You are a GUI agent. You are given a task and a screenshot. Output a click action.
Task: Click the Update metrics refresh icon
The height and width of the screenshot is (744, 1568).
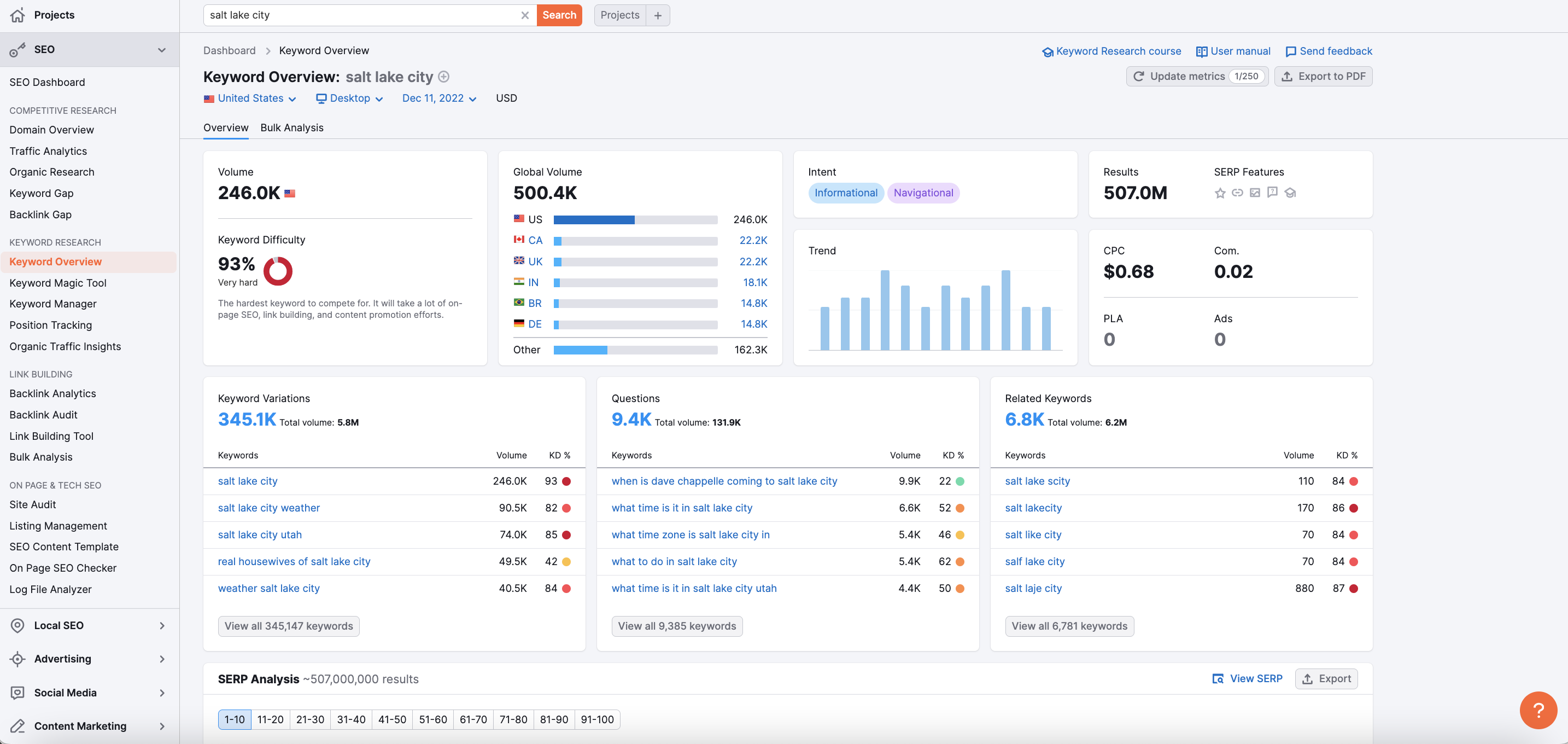coord(1138,76)
